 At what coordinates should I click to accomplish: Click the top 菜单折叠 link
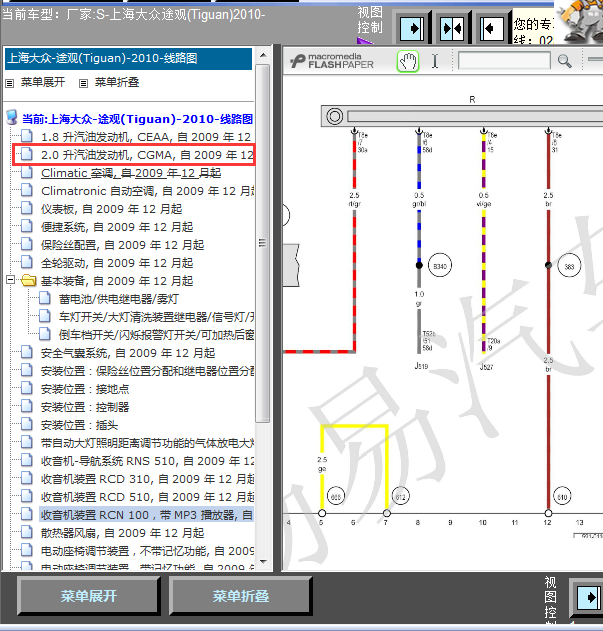click(x=117, y=82)
